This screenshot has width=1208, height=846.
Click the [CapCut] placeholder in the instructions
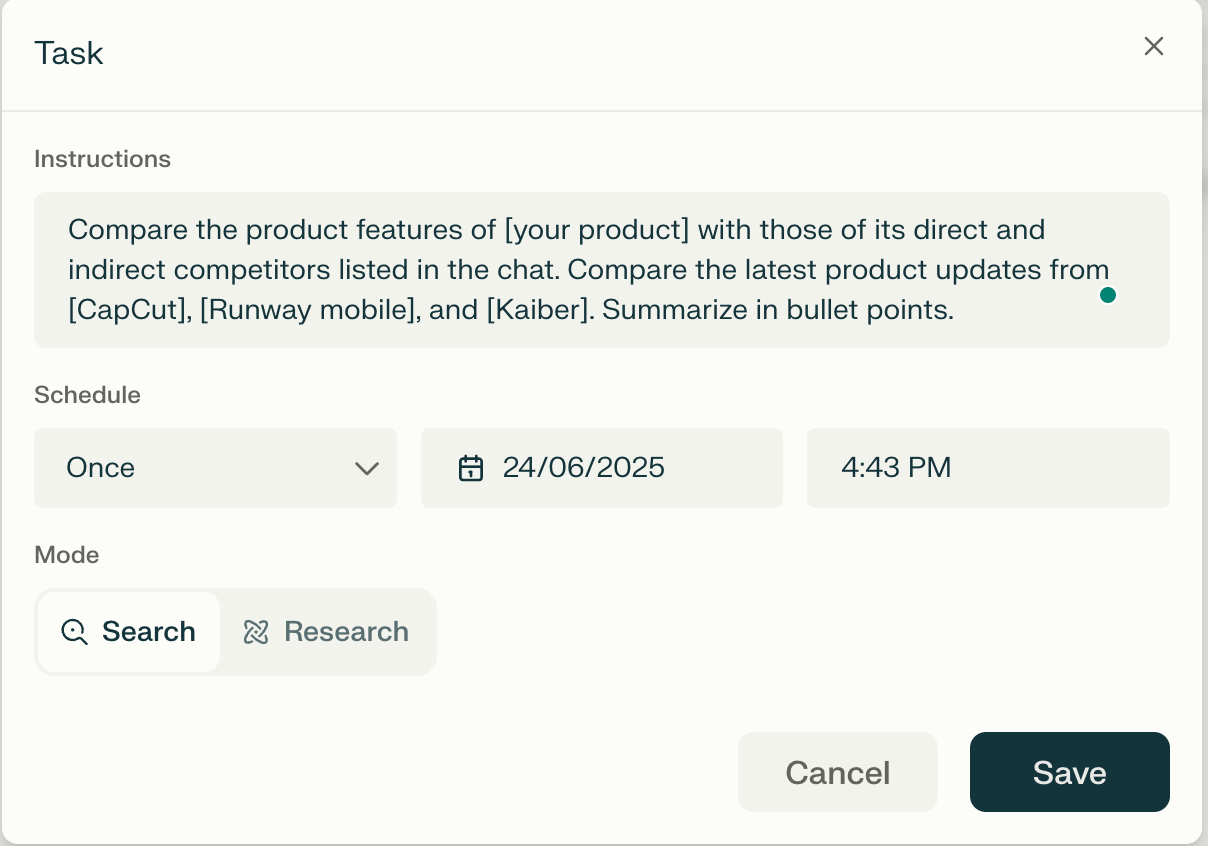click(129, 310)
